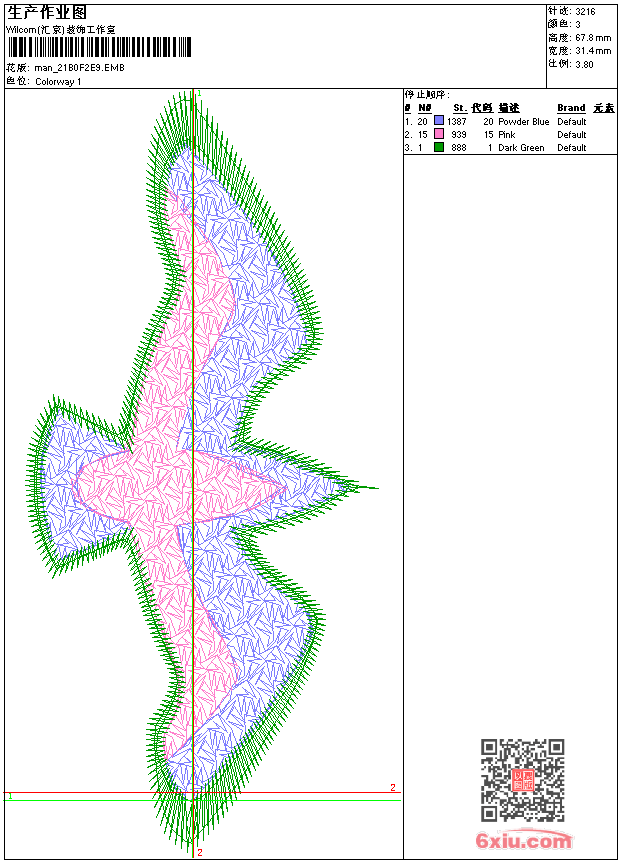Click the Brand column header
This screenshot has width=620, height=860.
(x=571, y=108)
